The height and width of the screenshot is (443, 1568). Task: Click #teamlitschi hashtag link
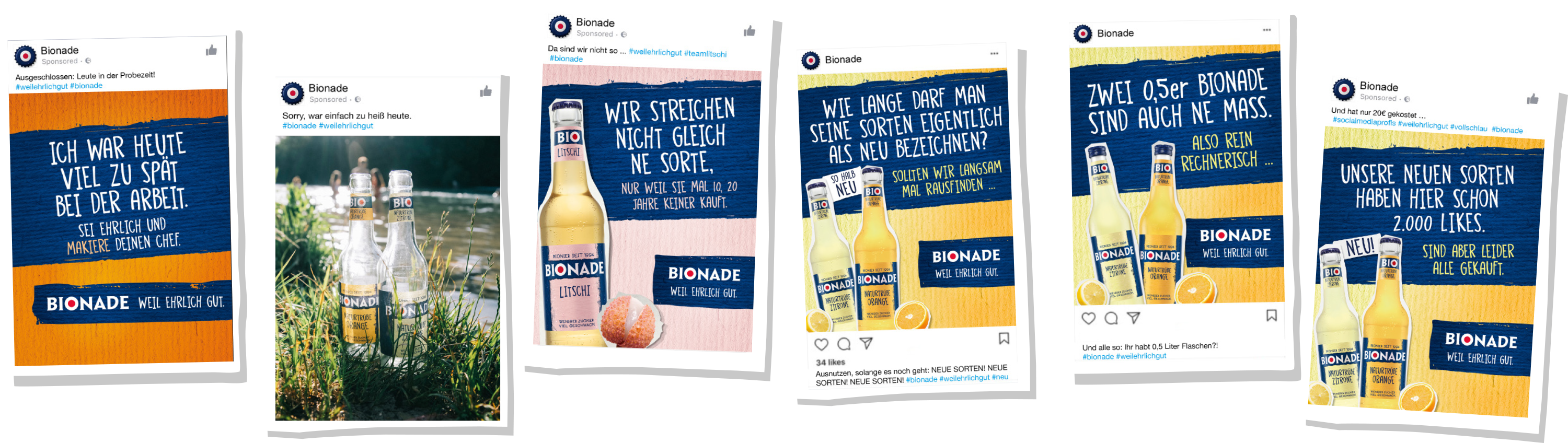point(705,54)
